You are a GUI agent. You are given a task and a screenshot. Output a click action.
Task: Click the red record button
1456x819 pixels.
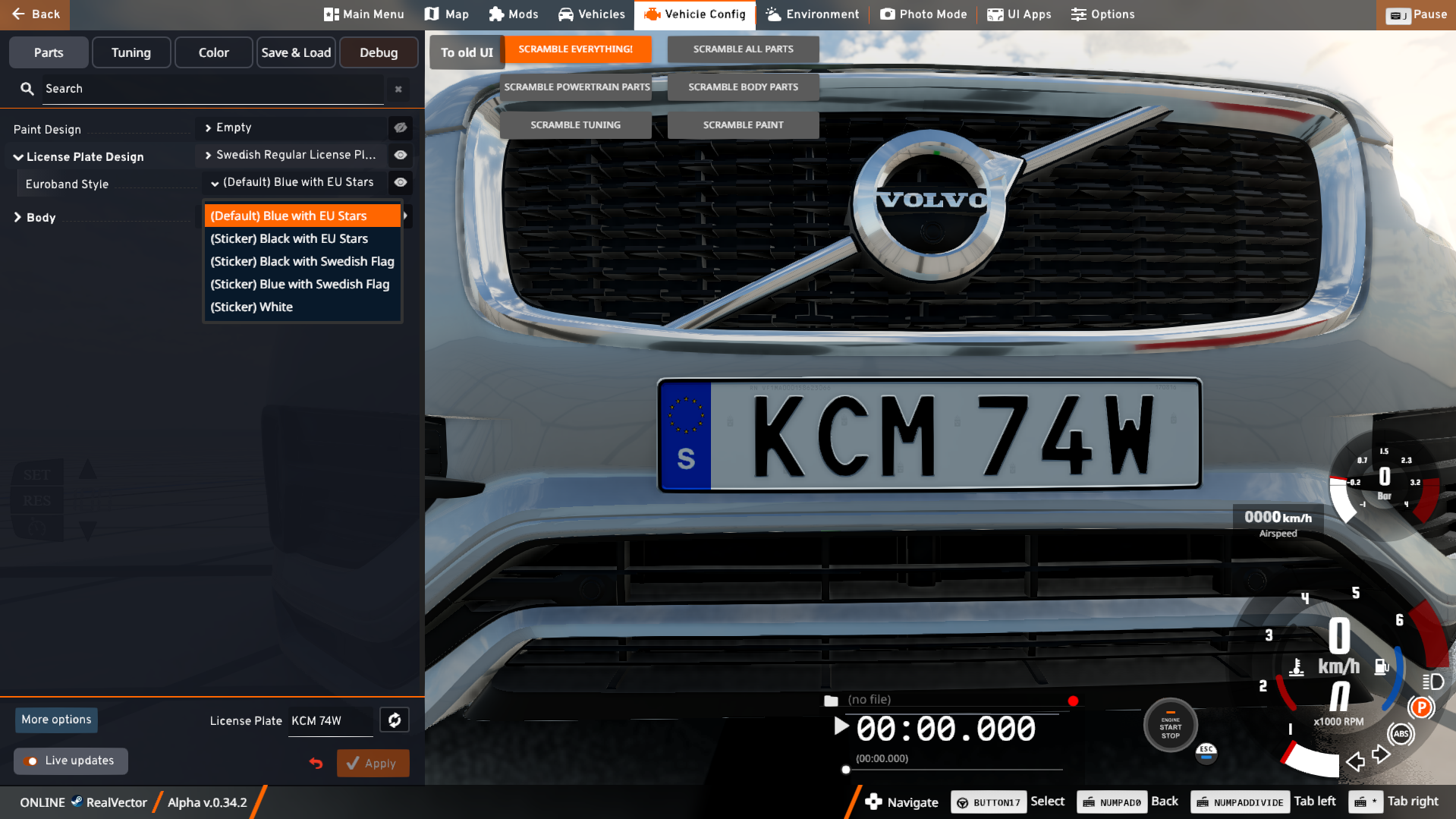click(1073, 701)
